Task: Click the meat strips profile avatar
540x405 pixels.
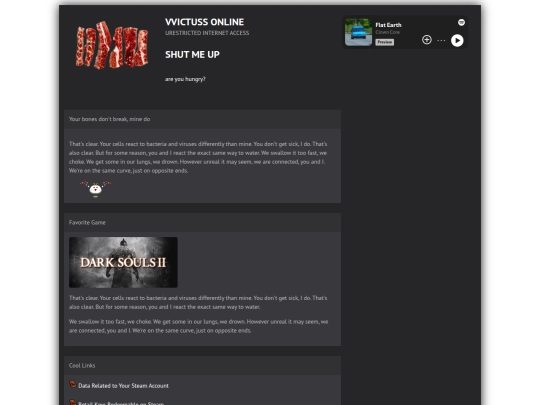Action: click(x=112, y=45)
